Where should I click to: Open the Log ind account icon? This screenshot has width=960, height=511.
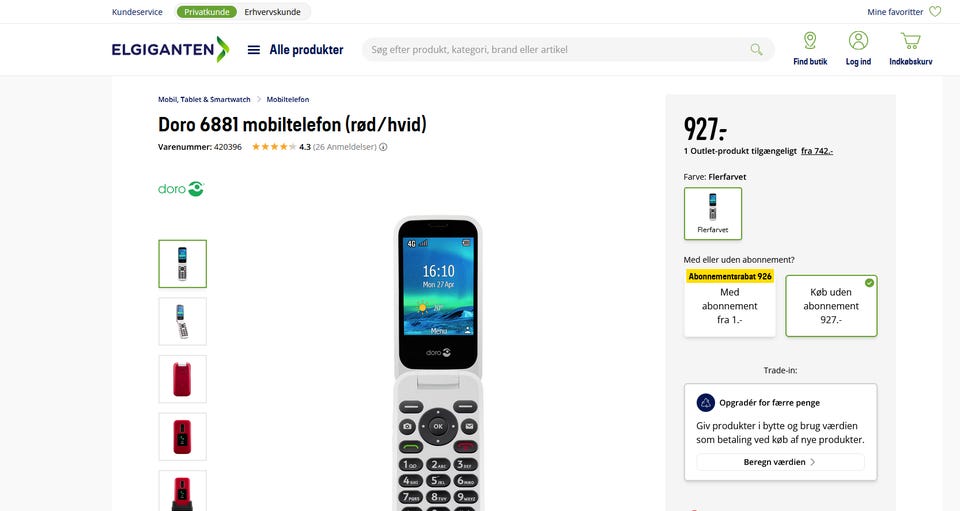[x=858, y=41]
